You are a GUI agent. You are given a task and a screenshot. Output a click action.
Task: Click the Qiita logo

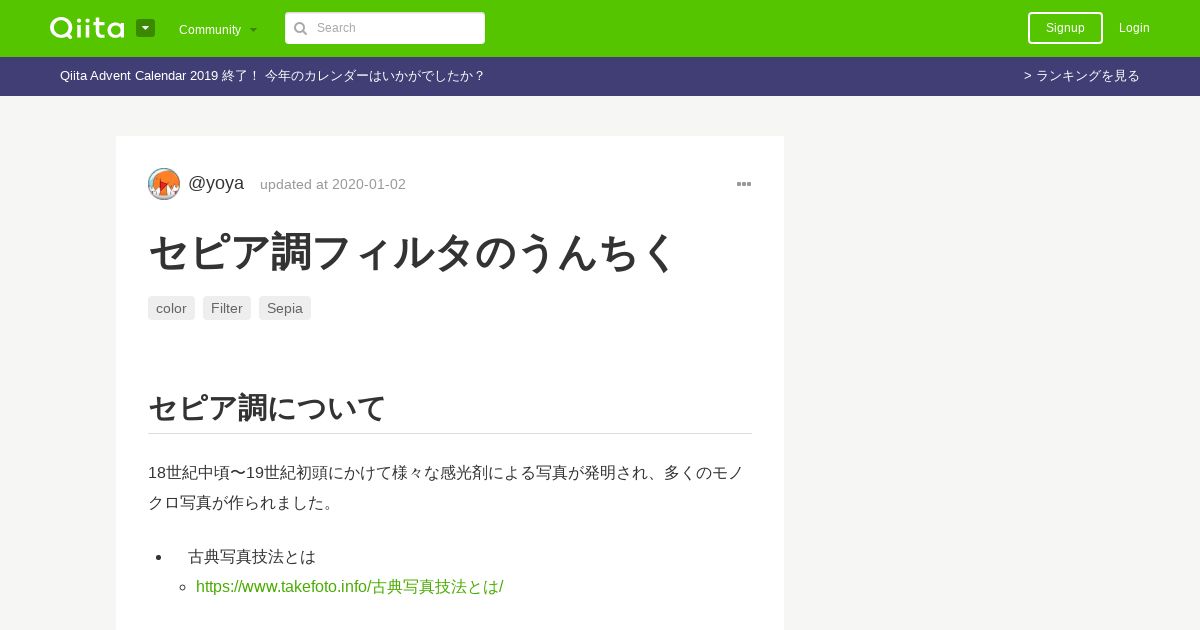tap(87, 28)
